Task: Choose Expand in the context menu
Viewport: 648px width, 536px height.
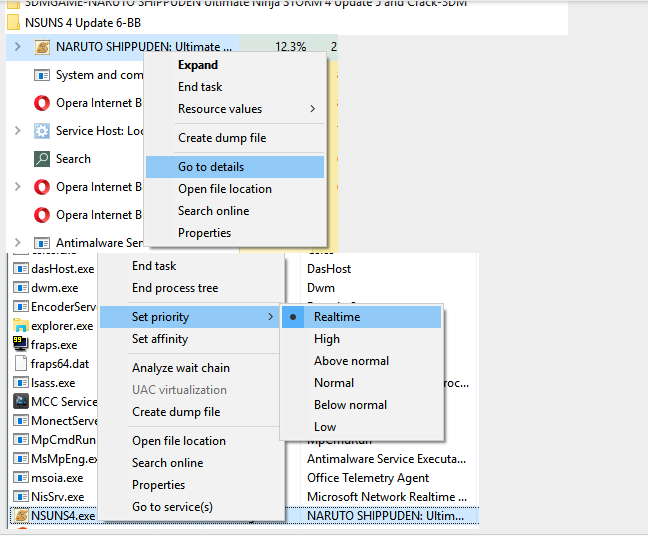Action: pyautogui.click(x=235, y=65)
